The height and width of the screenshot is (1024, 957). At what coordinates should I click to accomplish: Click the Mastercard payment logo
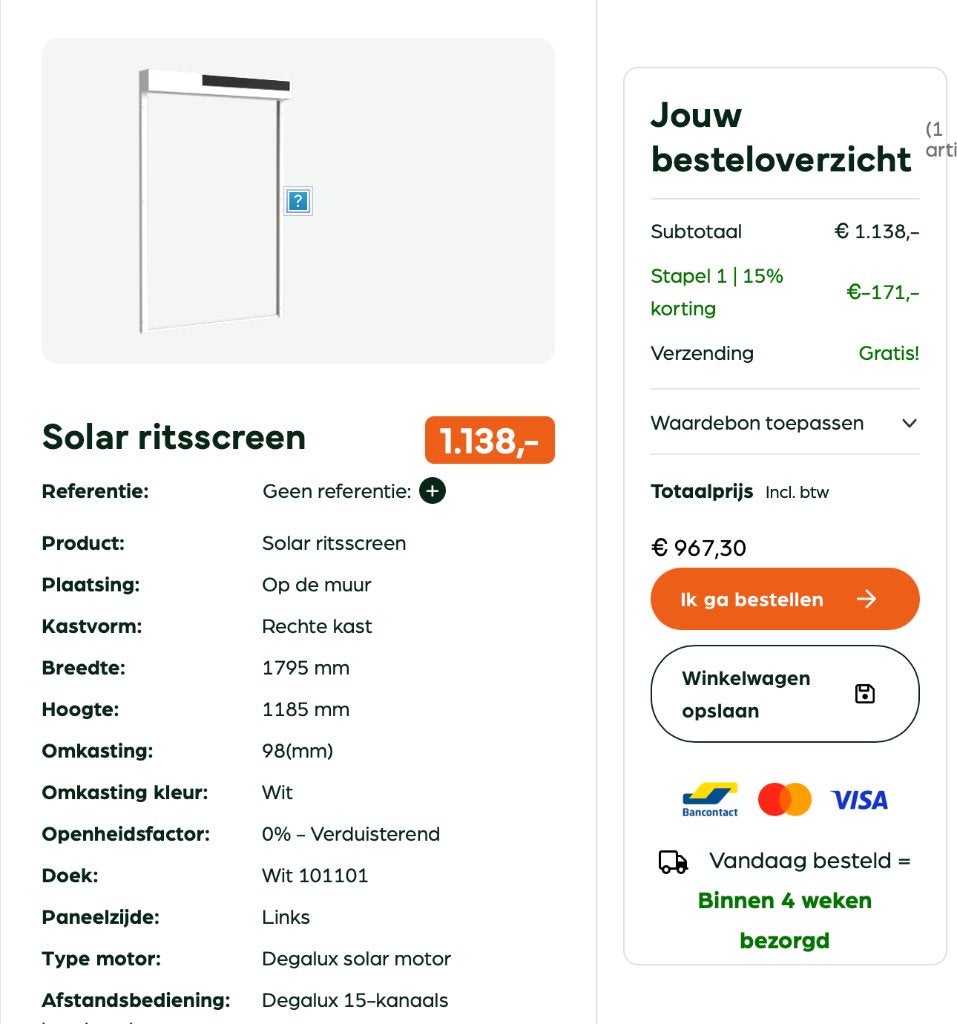pos(785,799)
